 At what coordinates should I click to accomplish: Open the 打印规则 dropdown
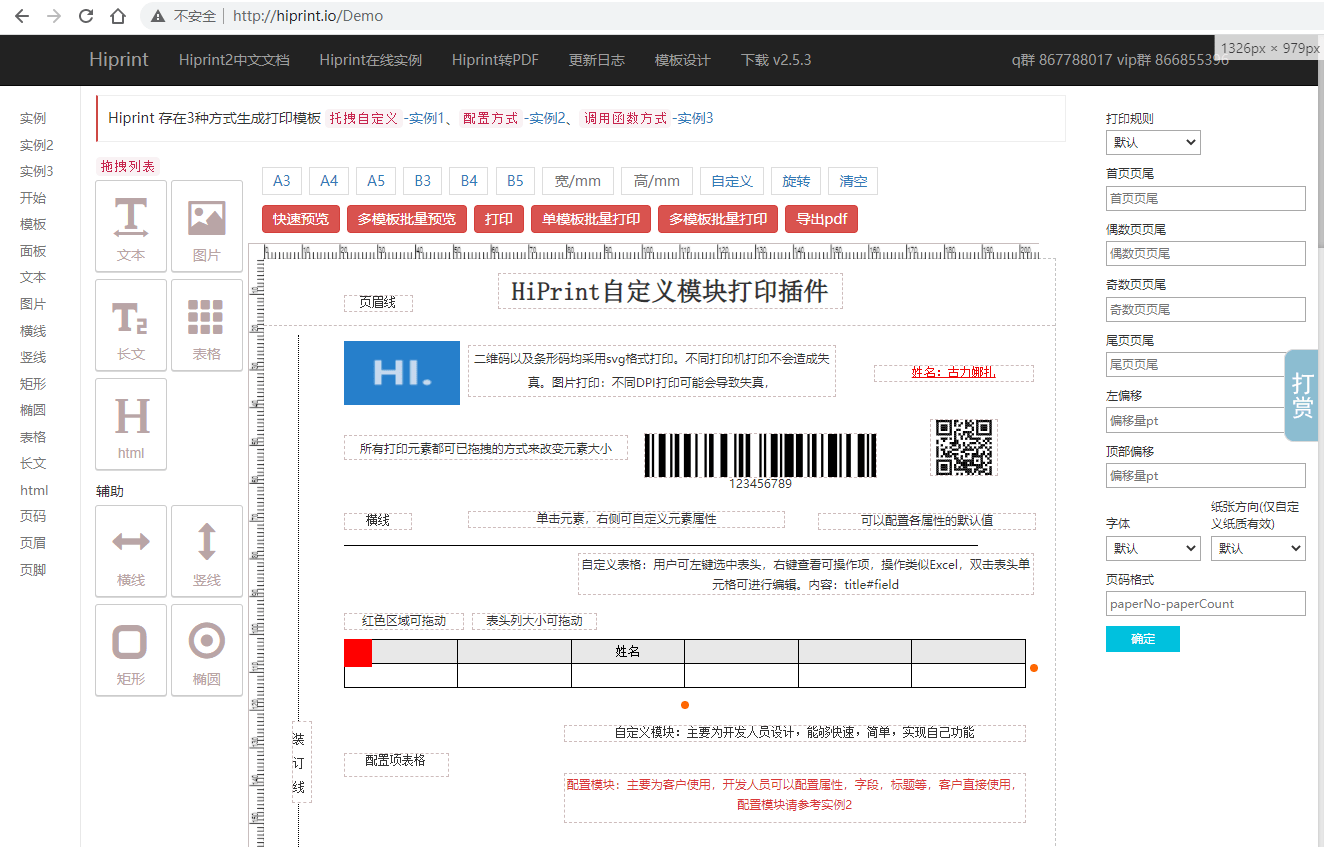(x=1153, y=142)
